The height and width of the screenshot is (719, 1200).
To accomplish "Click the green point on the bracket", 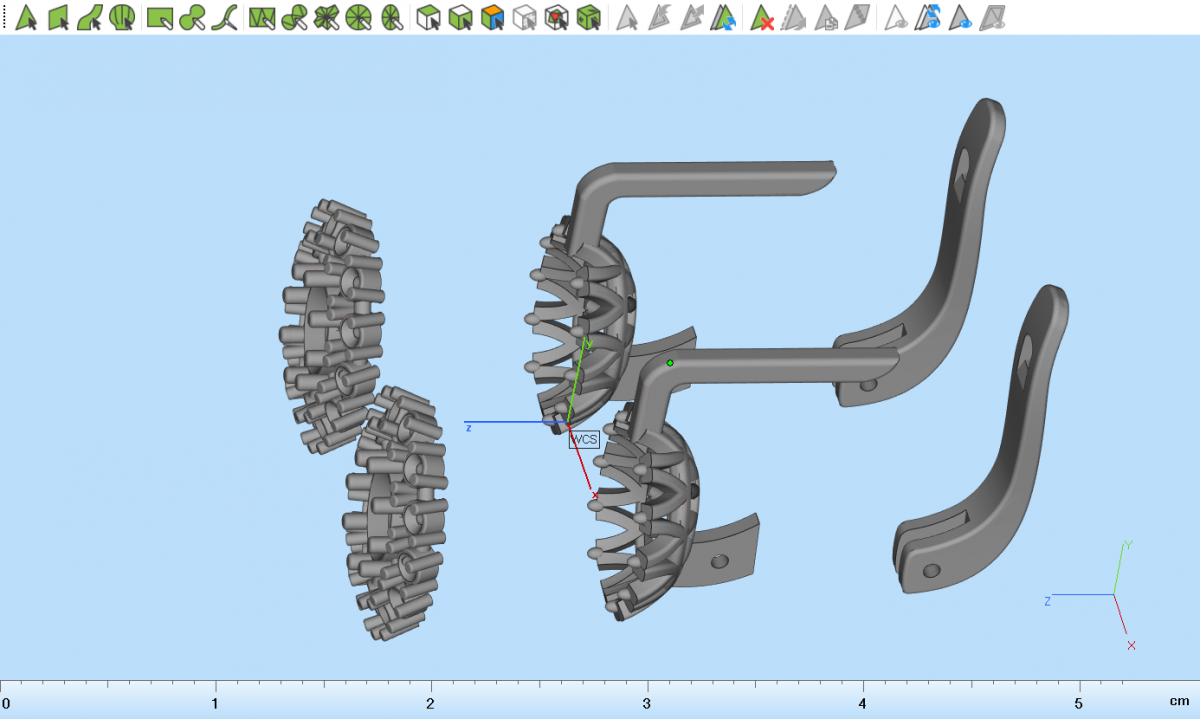I will click(670, 363).
